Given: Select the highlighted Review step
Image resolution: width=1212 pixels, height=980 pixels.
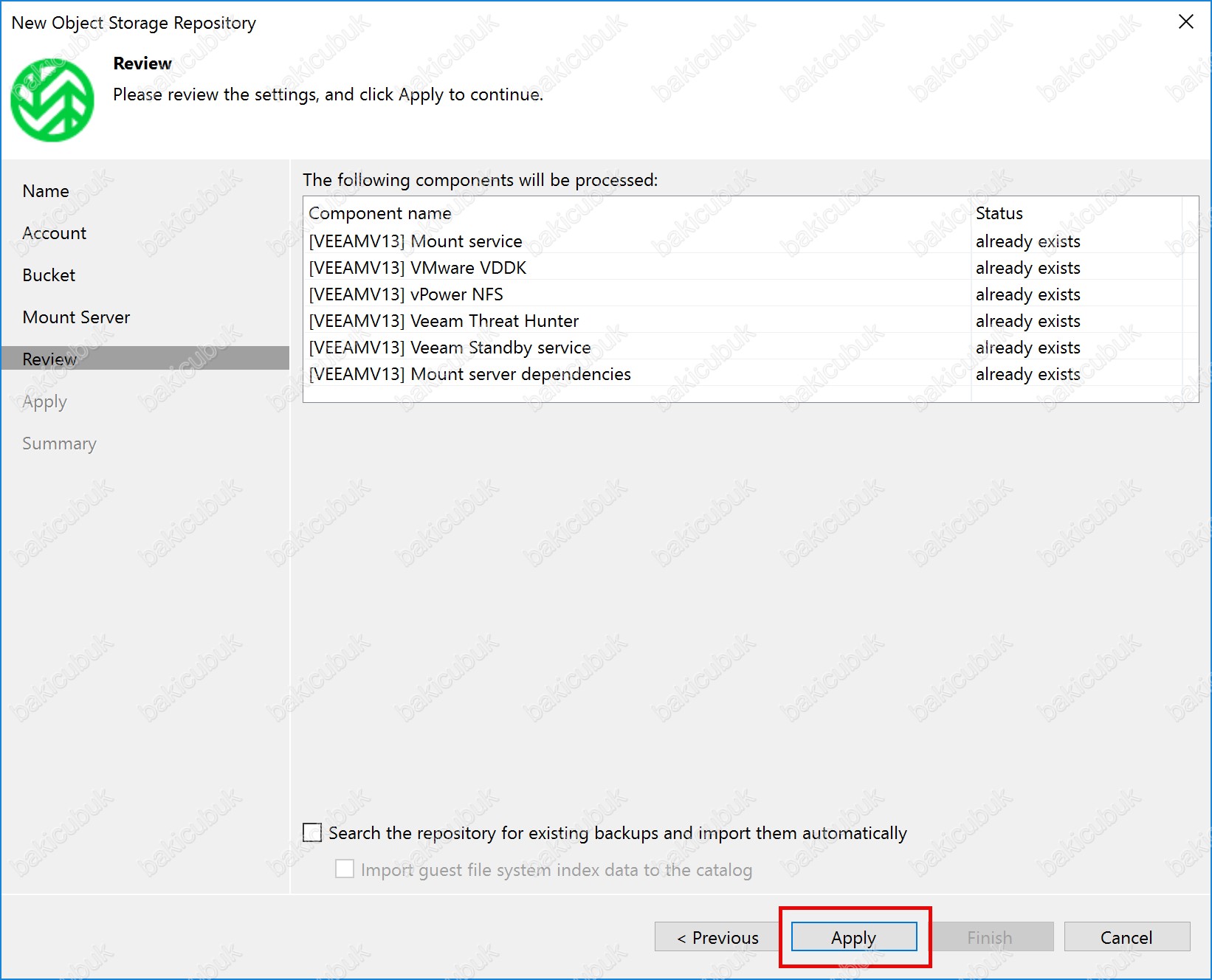Looking at the screenshot, I should [x=49, y=359].
